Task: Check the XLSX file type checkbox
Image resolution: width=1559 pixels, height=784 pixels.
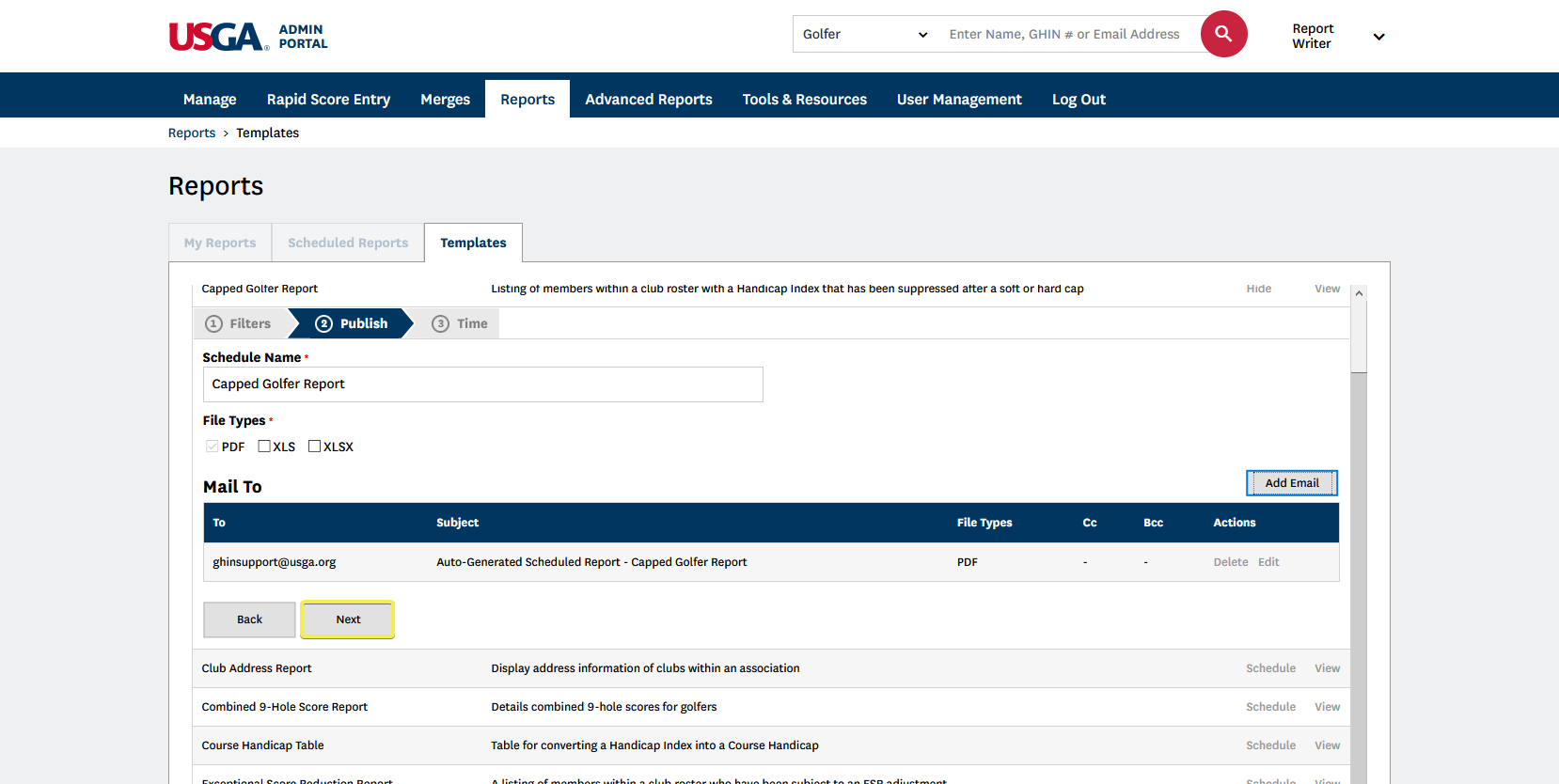Action: click(315, 447)
